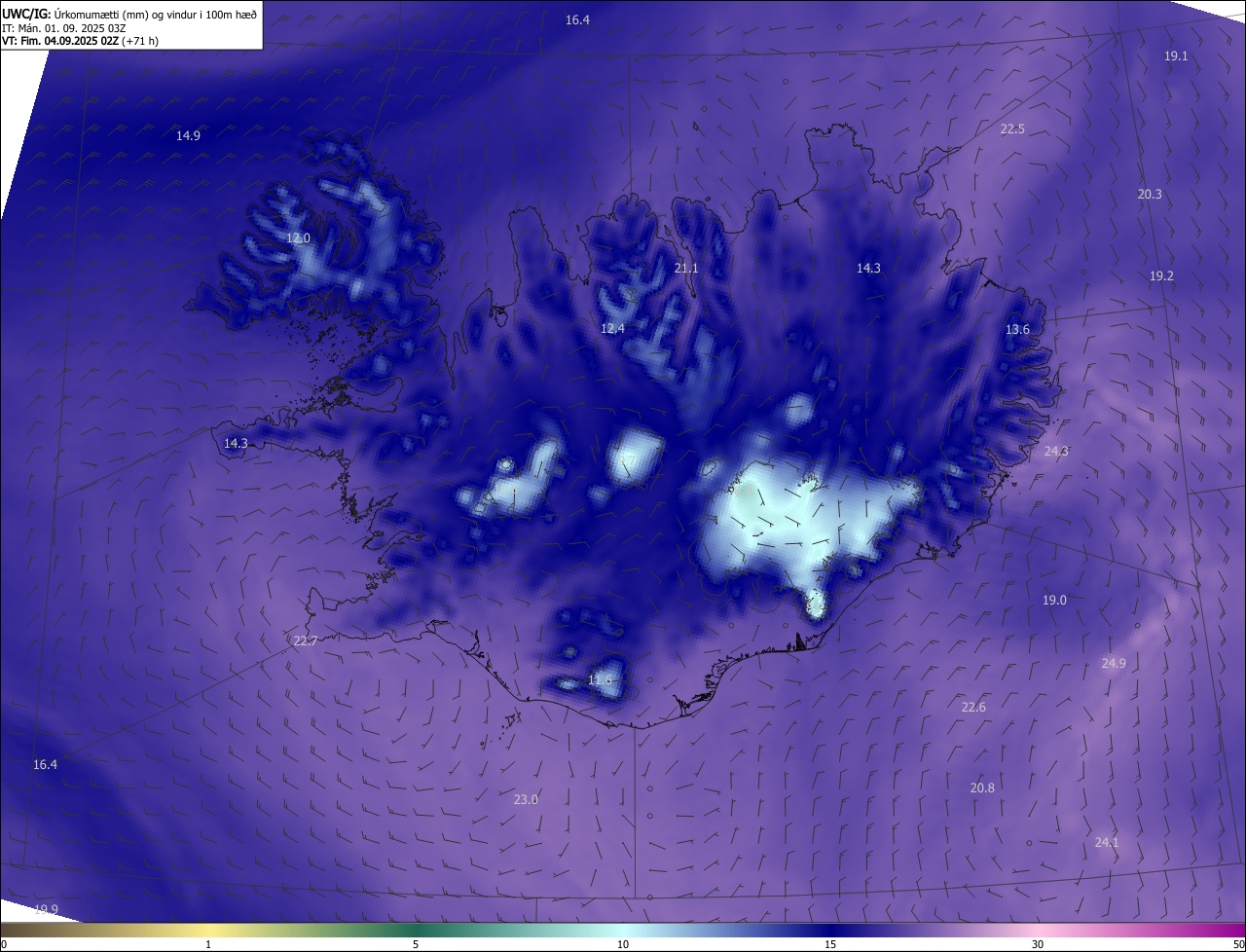Click the map value 14.9
Image resolution: width=1246 pixels, height=952 pixels.
pos(188,136)
